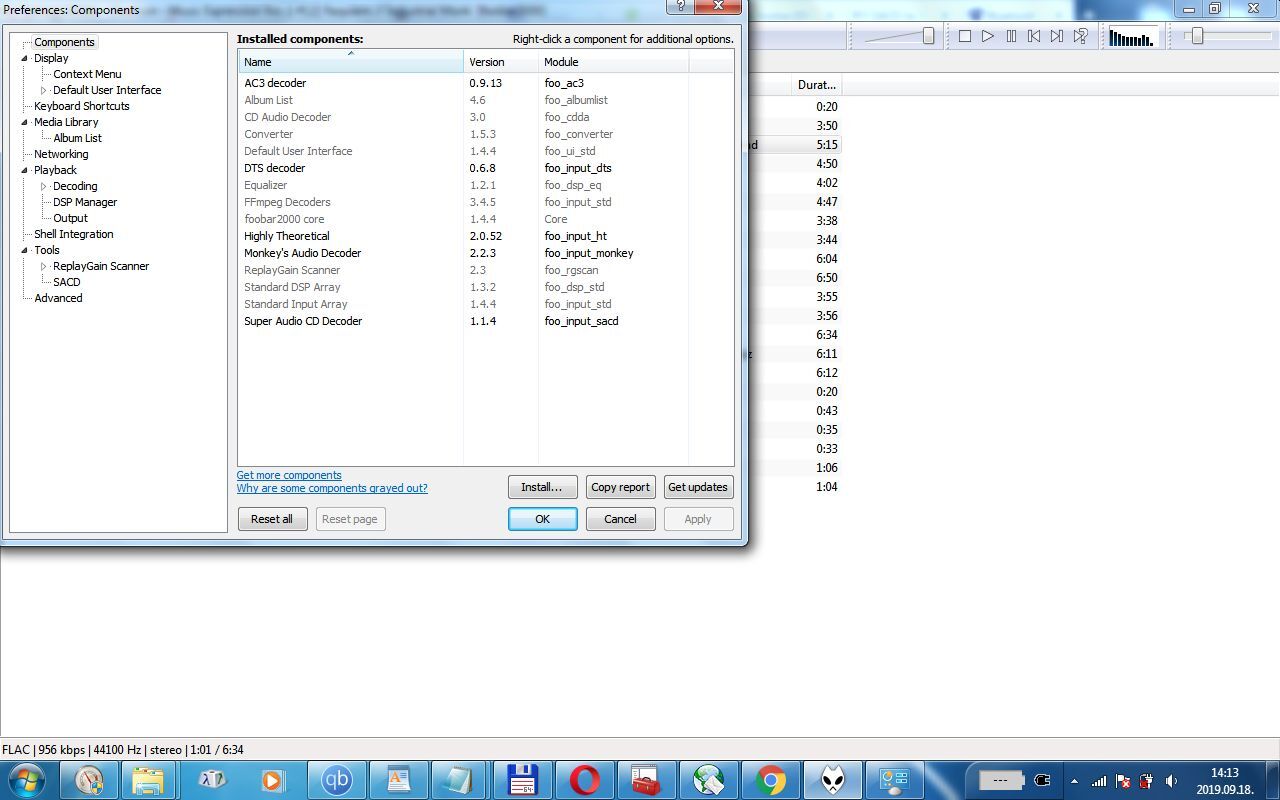
Task: Sort components by Module column
Action: (613, 62)
